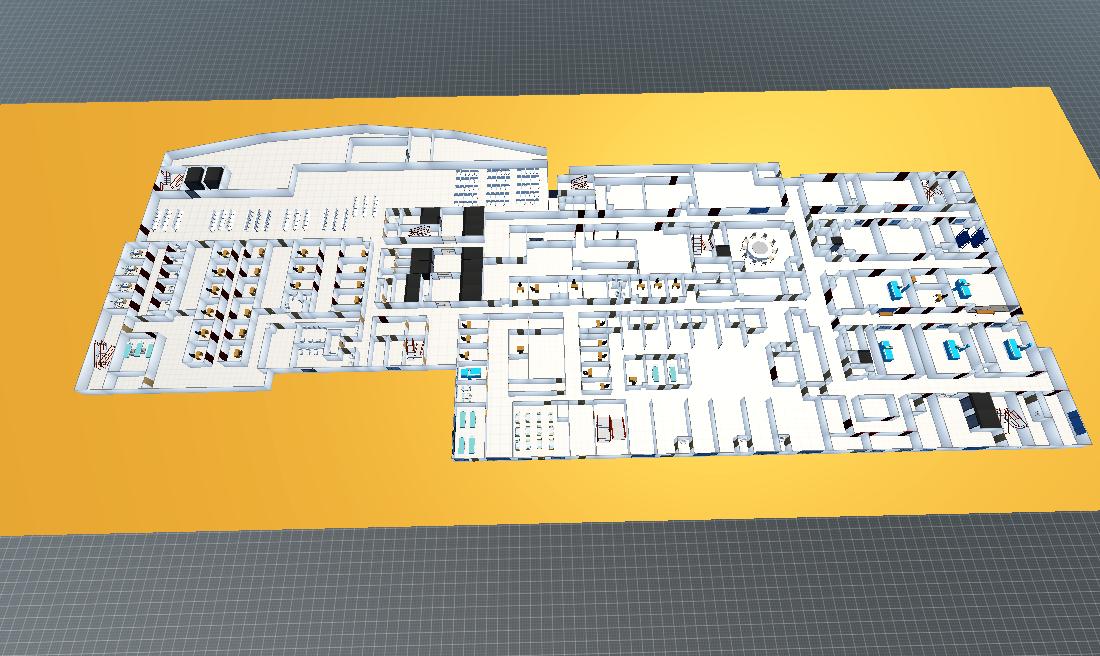Viewport: 1100px width, 656px height.
Task: Pick the light cyan beds in bottom-left room
Action: coord(139,349)
